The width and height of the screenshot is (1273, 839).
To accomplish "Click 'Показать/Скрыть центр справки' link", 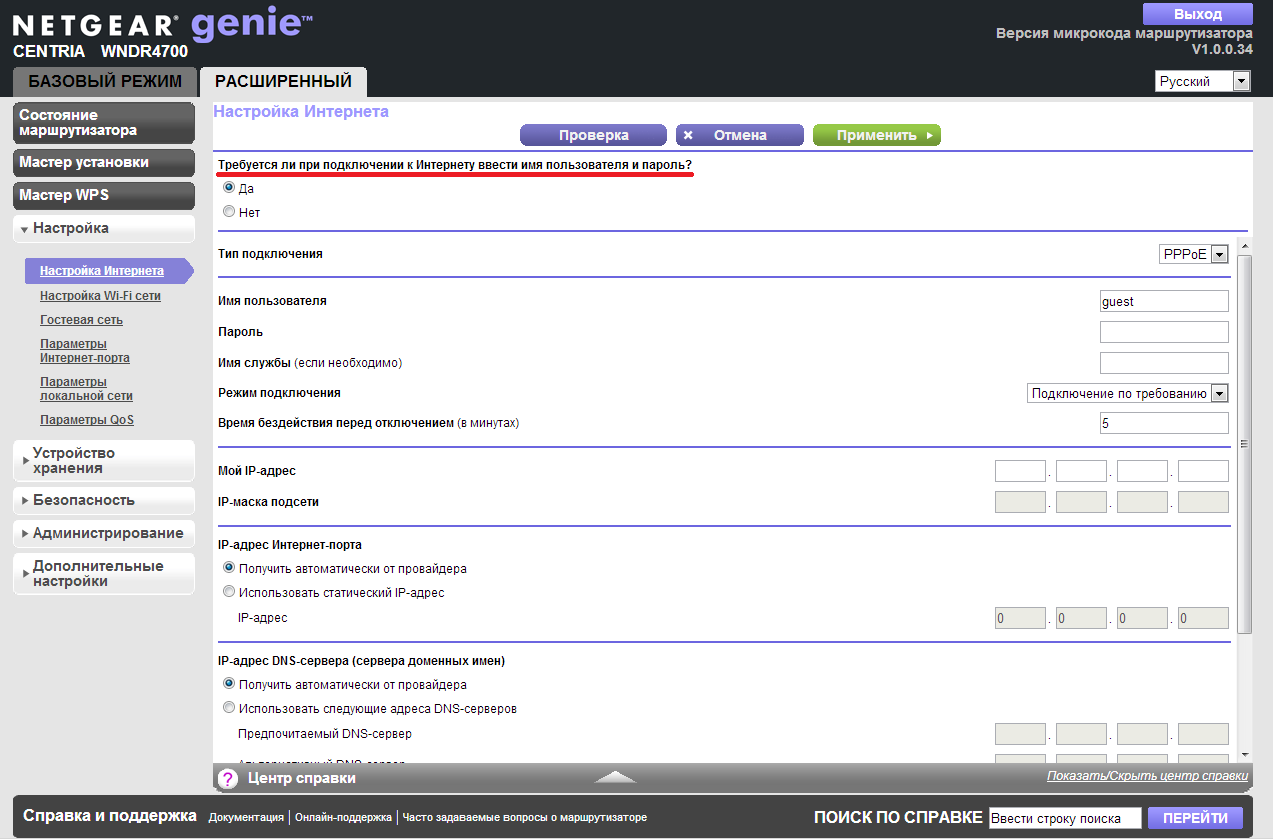I will click(1147, 776).
